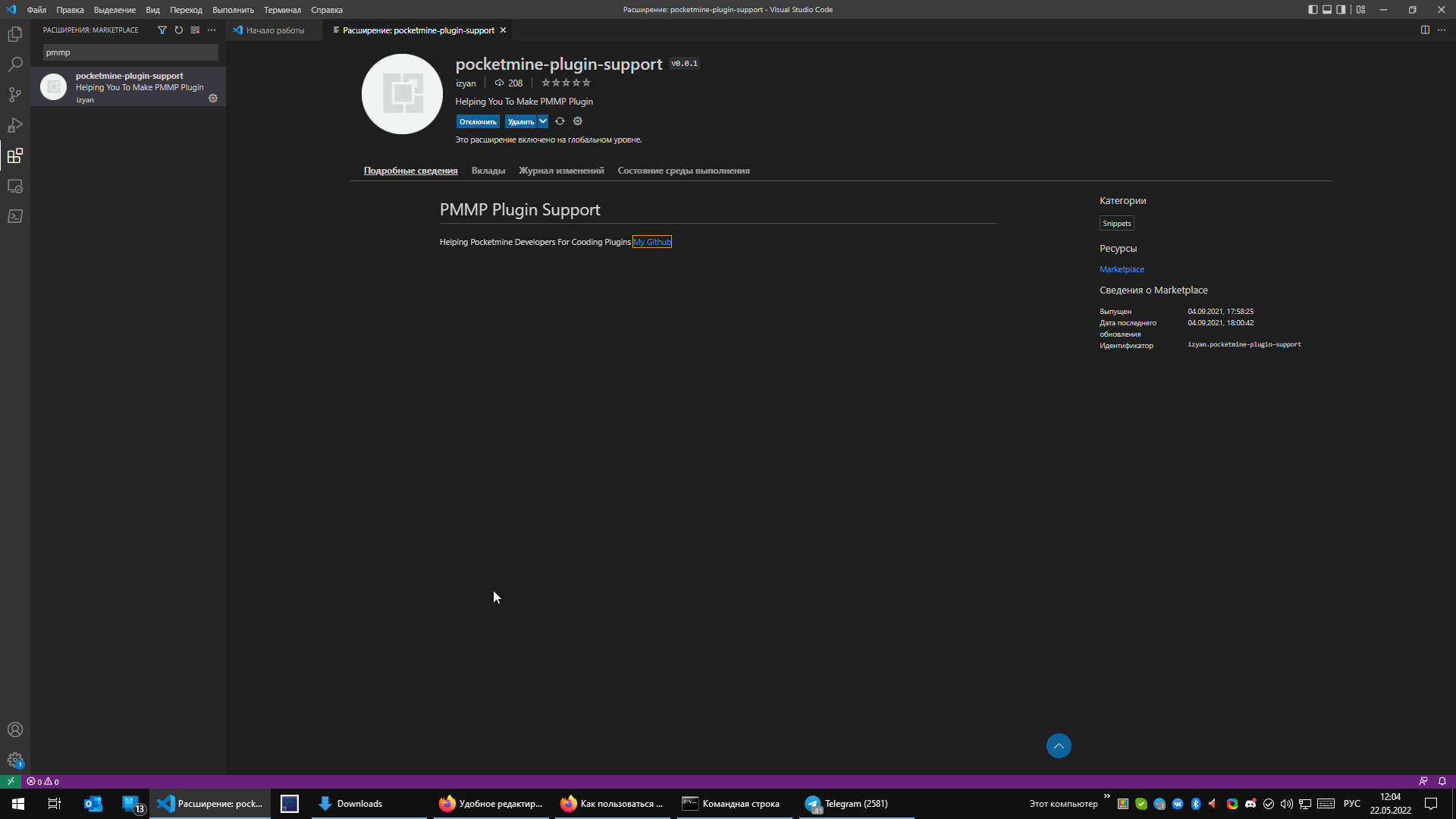Viewport: 1456px width, 819px height.
Task: Open the My Github link
Action: [x=652, y=242]
